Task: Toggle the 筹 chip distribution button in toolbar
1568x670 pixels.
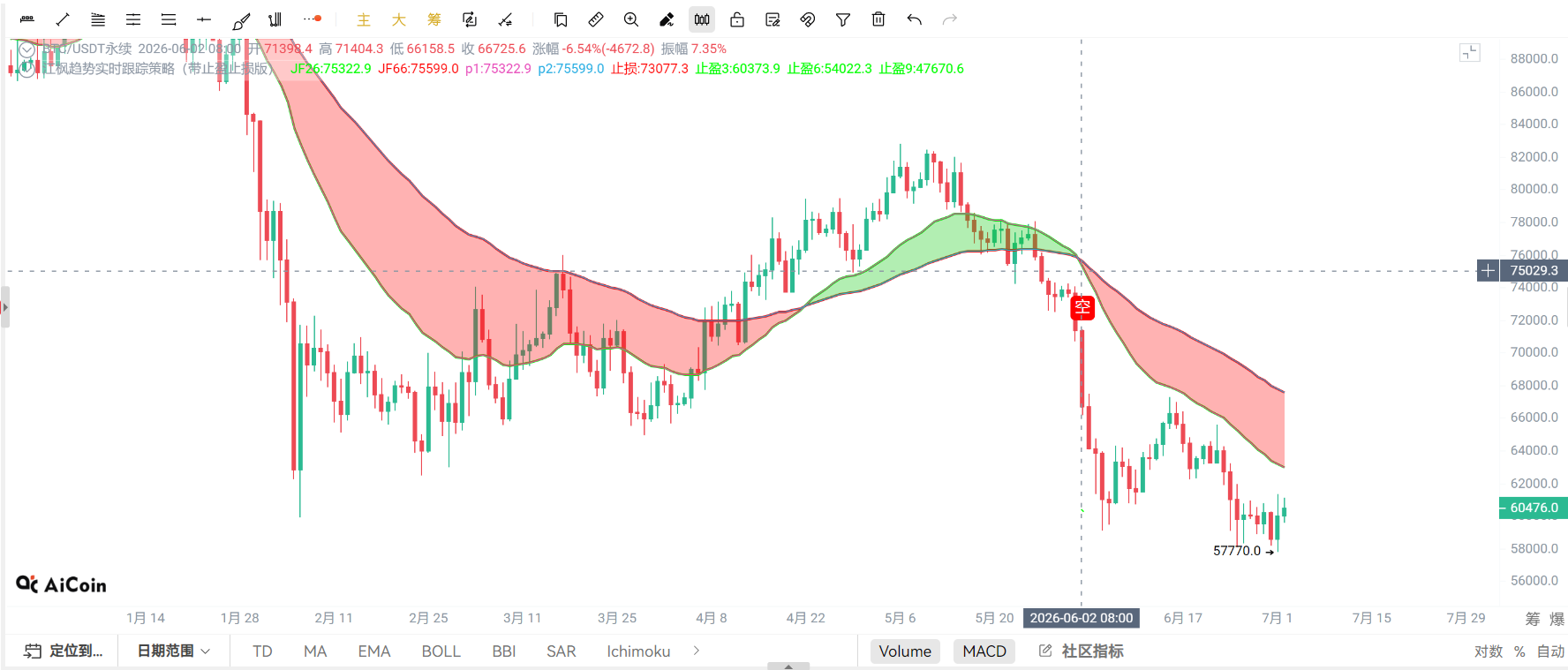Action: 434,19
